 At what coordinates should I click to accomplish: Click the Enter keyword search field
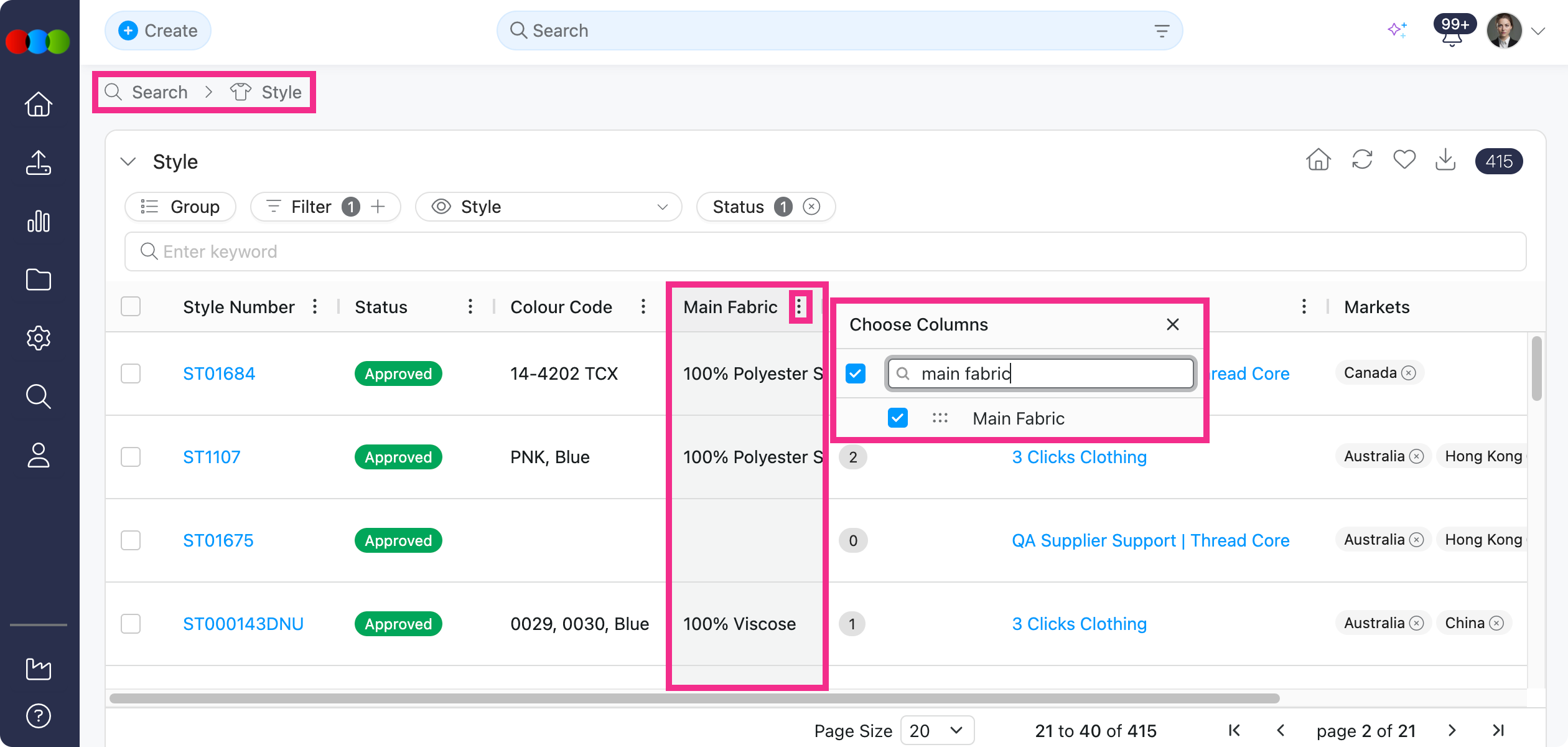(825, 251)
